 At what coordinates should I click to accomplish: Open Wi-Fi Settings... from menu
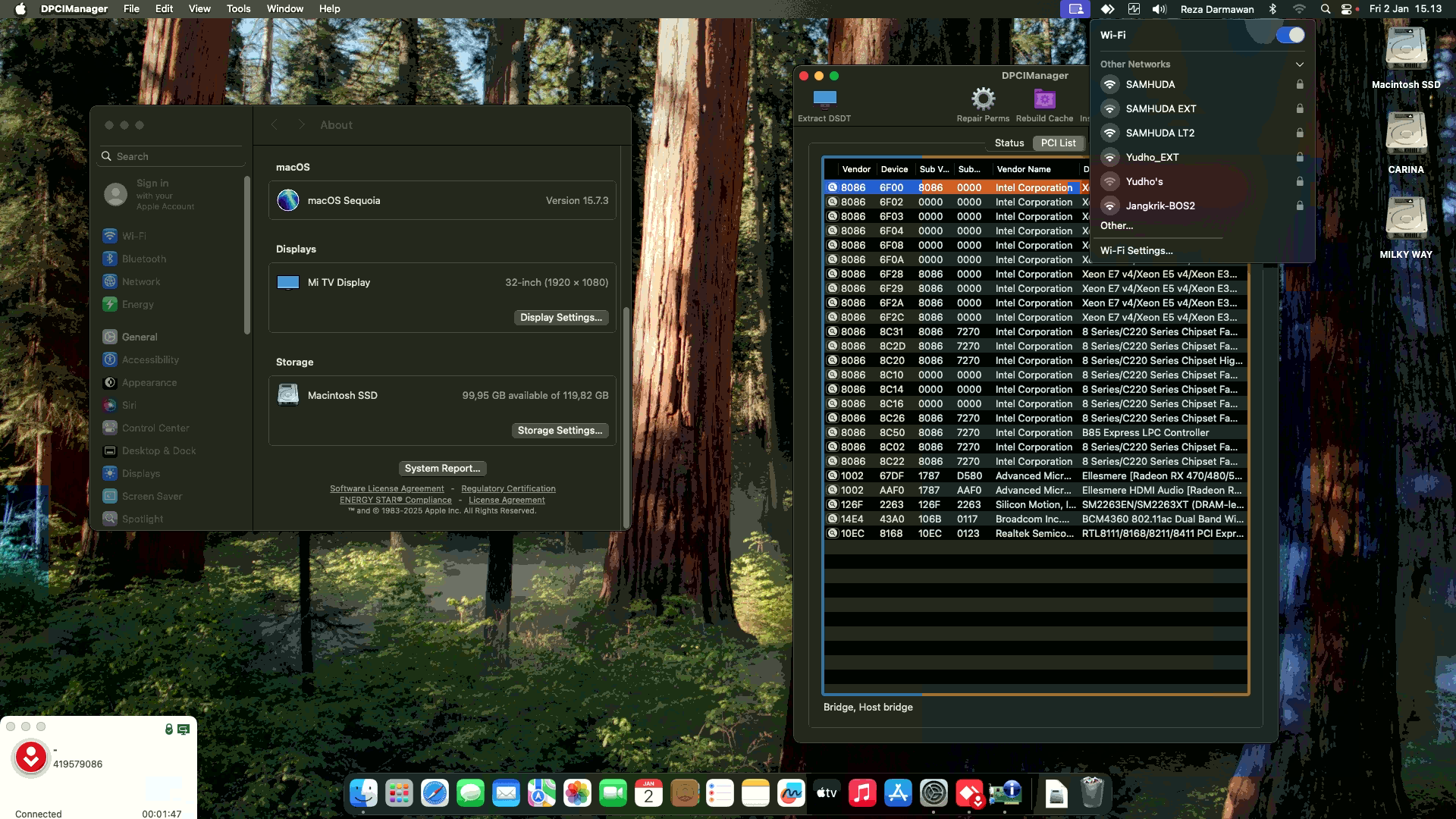1136,251
